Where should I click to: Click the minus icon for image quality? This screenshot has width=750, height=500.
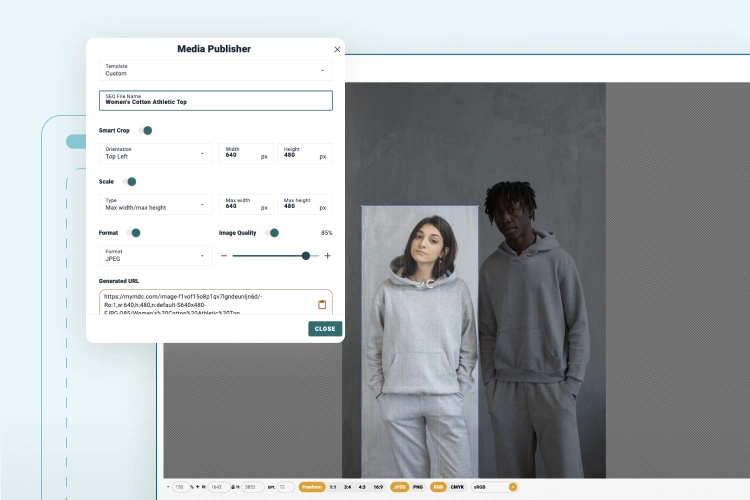point(222,256)
